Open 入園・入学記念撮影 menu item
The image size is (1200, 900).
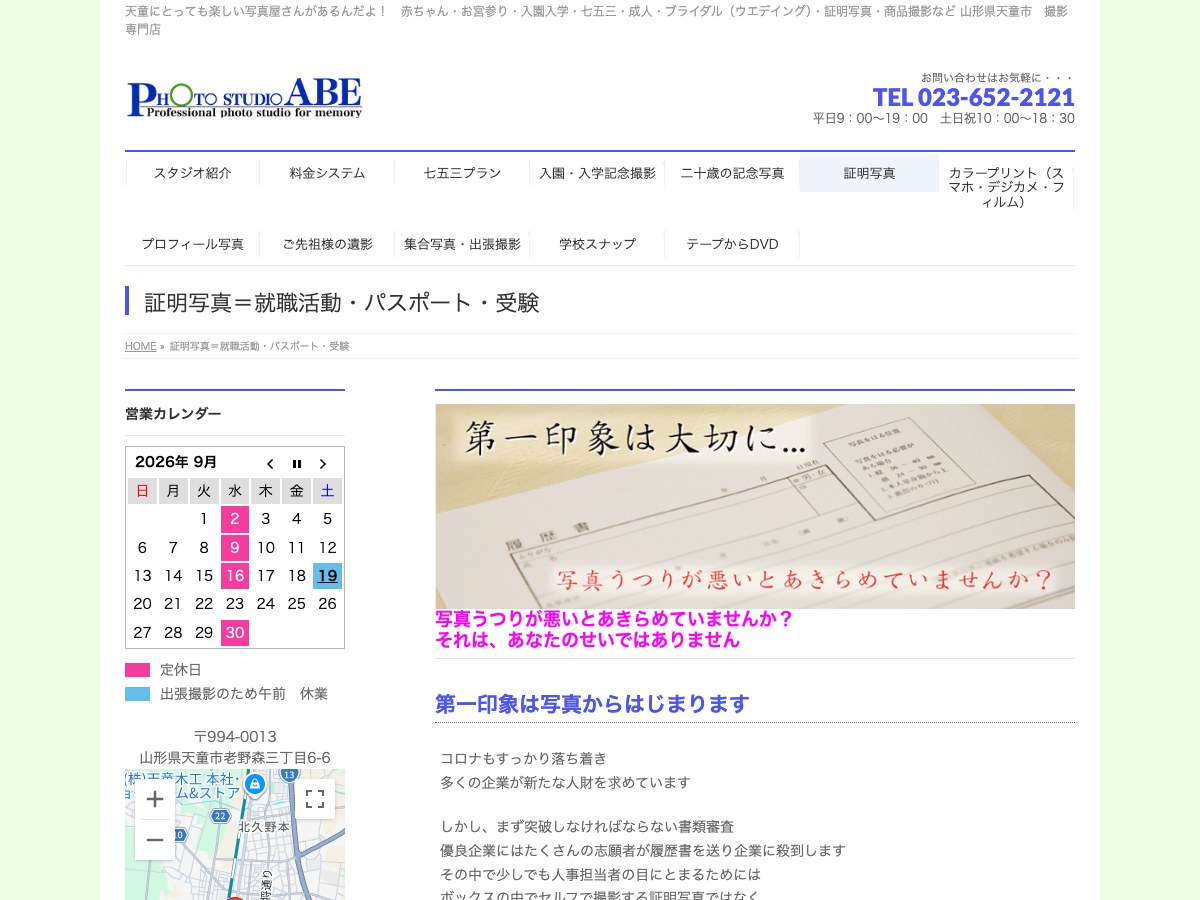pos(597,173)
